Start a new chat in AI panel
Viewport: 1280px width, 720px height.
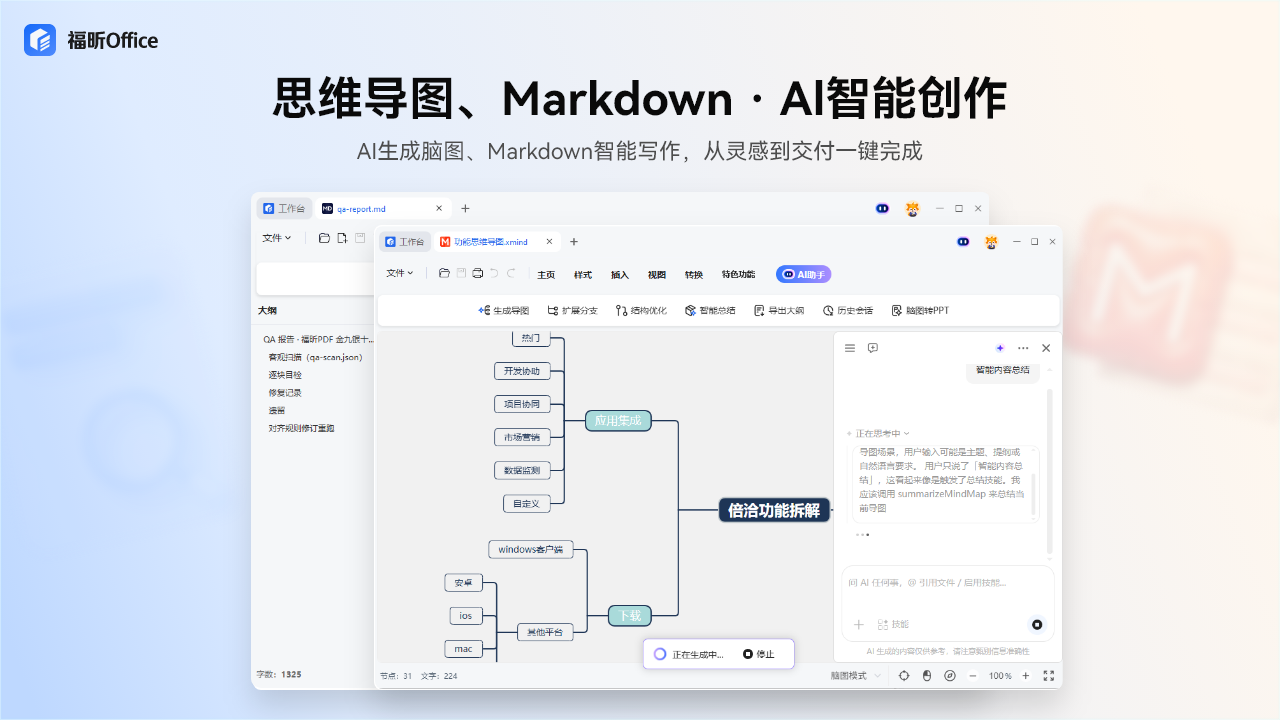tap(873, 348)
